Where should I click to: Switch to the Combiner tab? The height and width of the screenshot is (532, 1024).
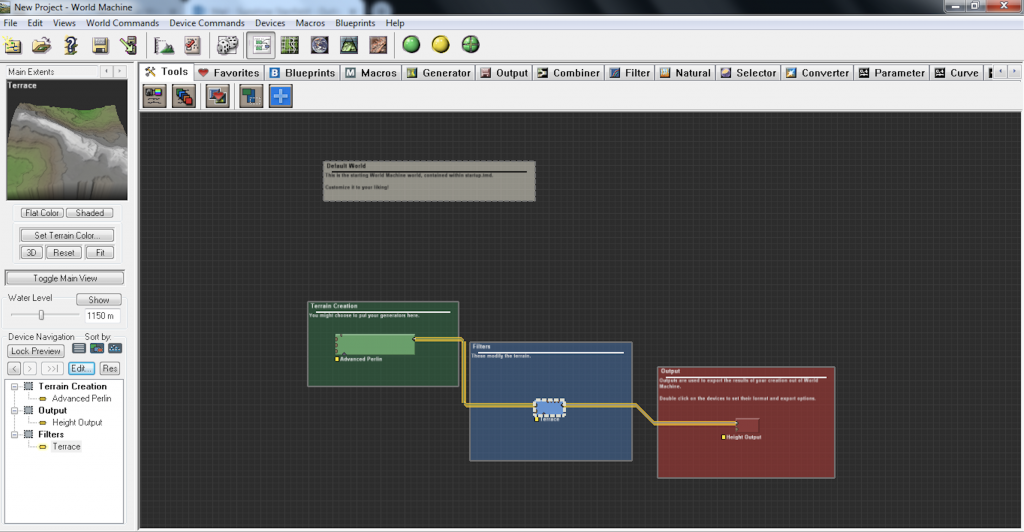pyautogui.click(x=568, y=72)
